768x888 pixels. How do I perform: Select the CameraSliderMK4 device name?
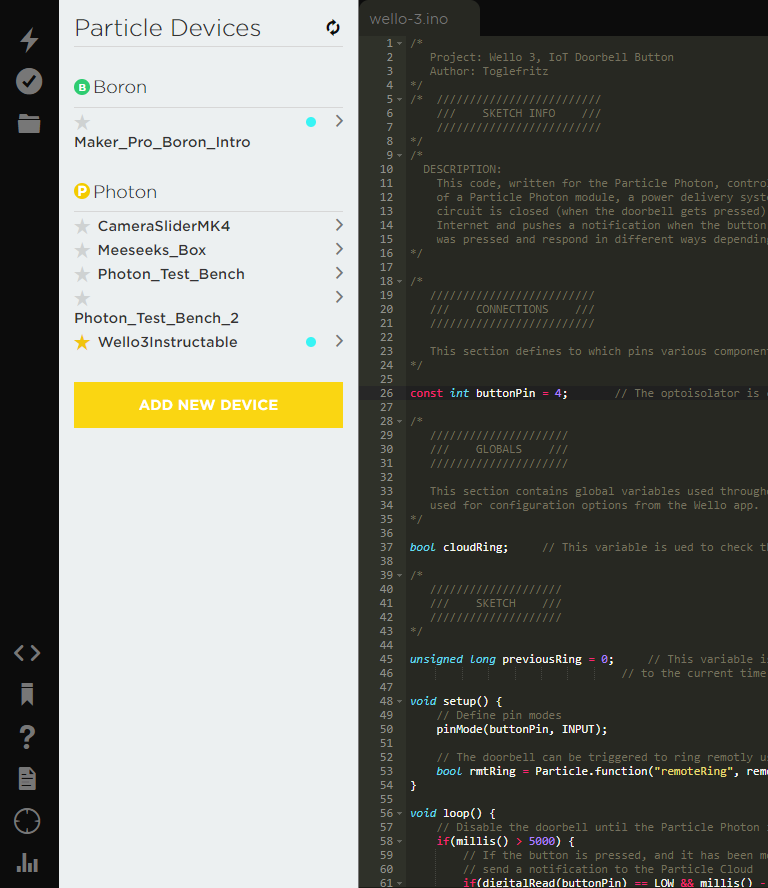[x=164, y=226]
